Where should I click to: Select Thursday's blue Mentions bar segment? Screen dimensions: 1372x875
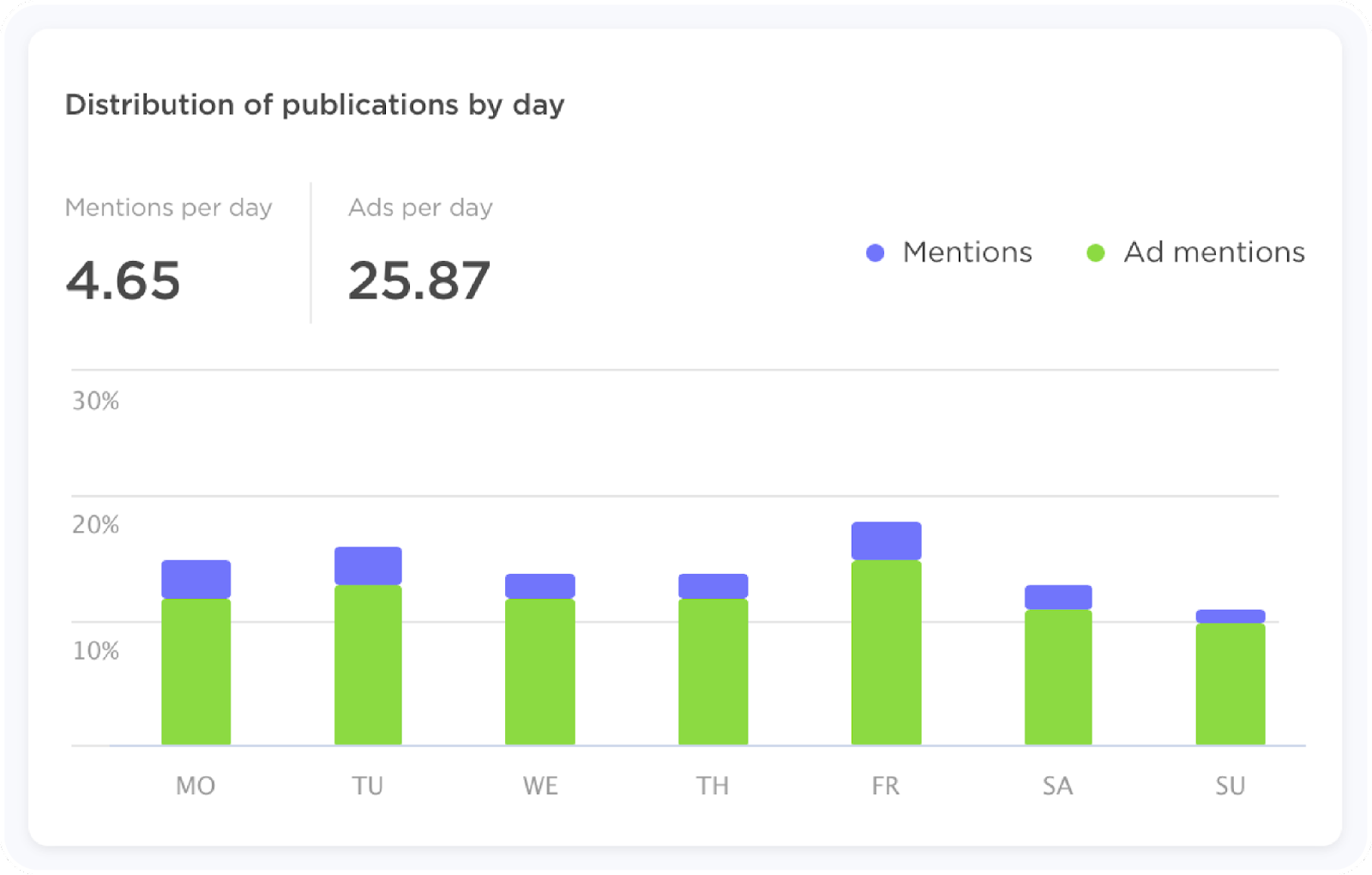point(713,586)
